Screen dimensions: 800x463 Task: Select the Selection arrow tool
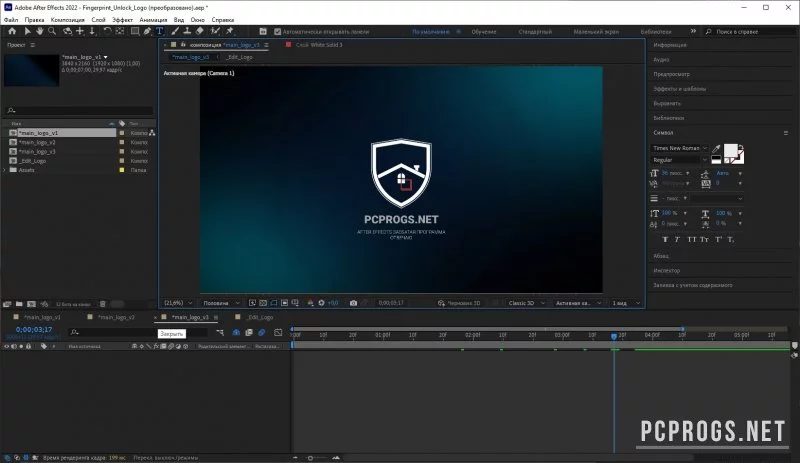point(27,31)
